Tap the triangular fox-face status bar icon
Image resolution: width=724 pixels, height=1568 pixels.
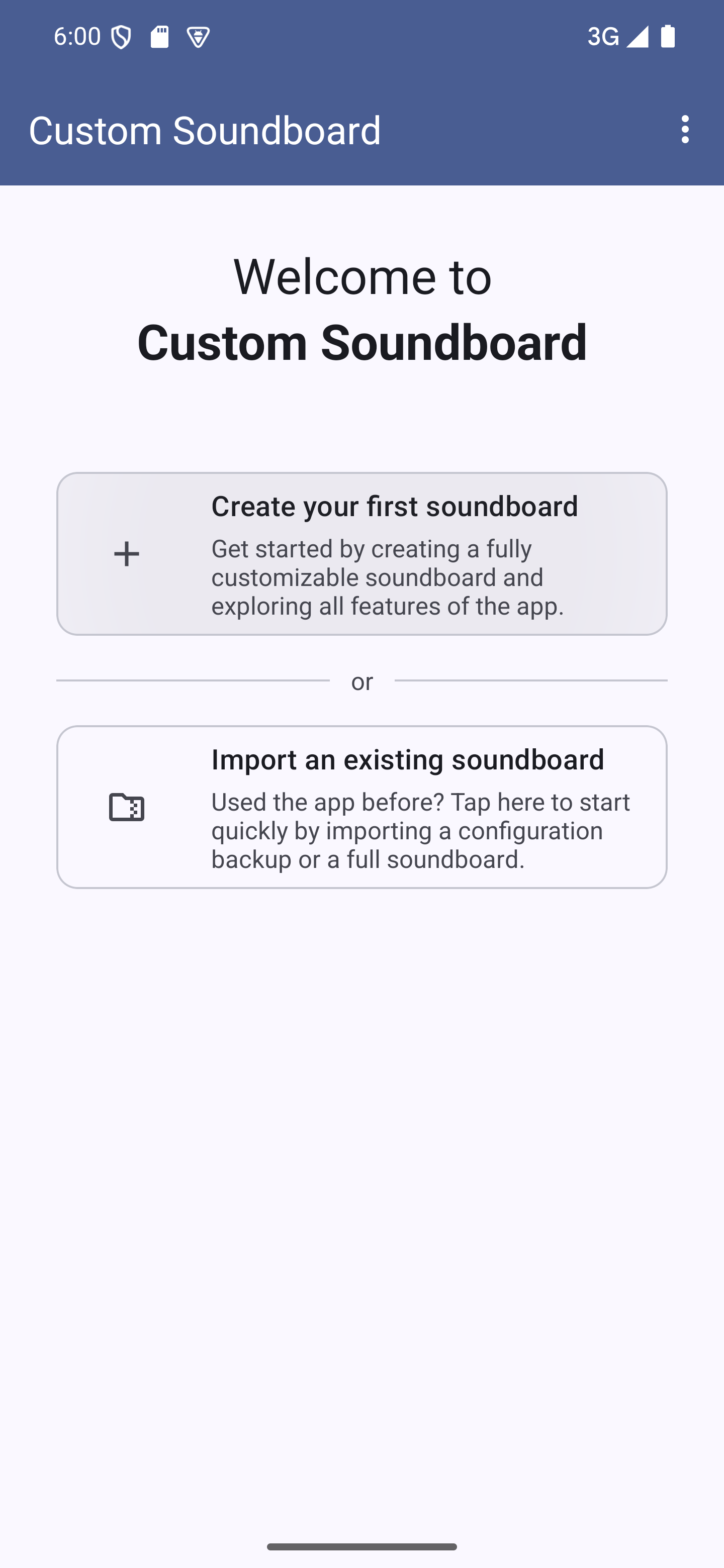198,38
